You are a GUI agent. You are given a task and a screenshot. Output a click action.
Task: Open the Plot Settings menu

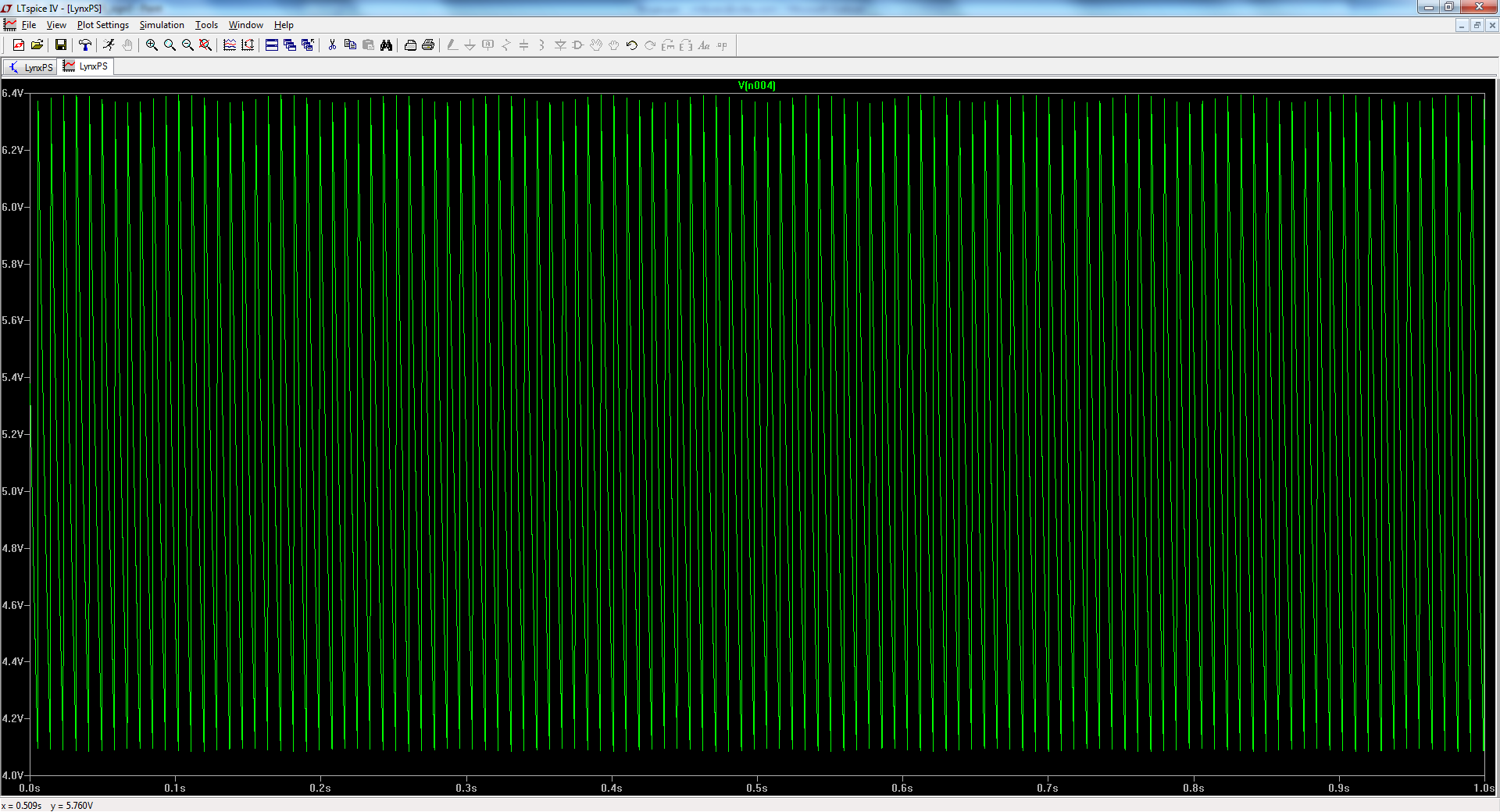click(x=103, y=25)
